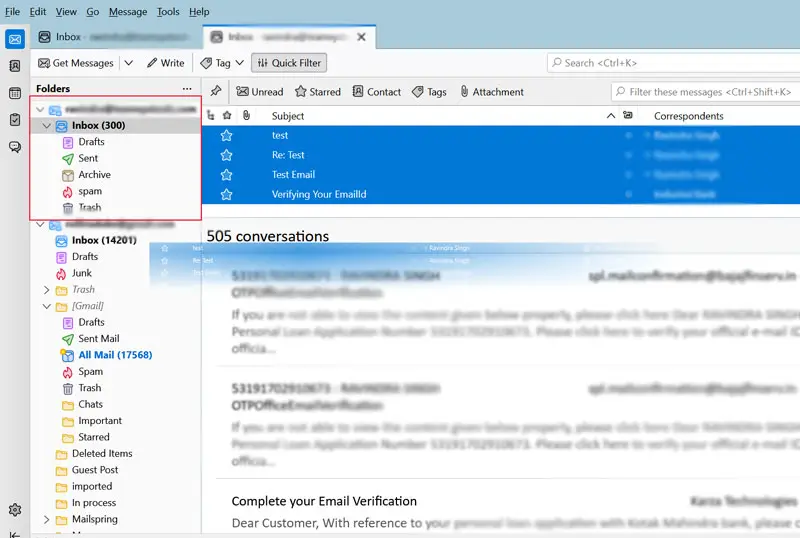Star the 'Re: Test' message

(227, 155)
